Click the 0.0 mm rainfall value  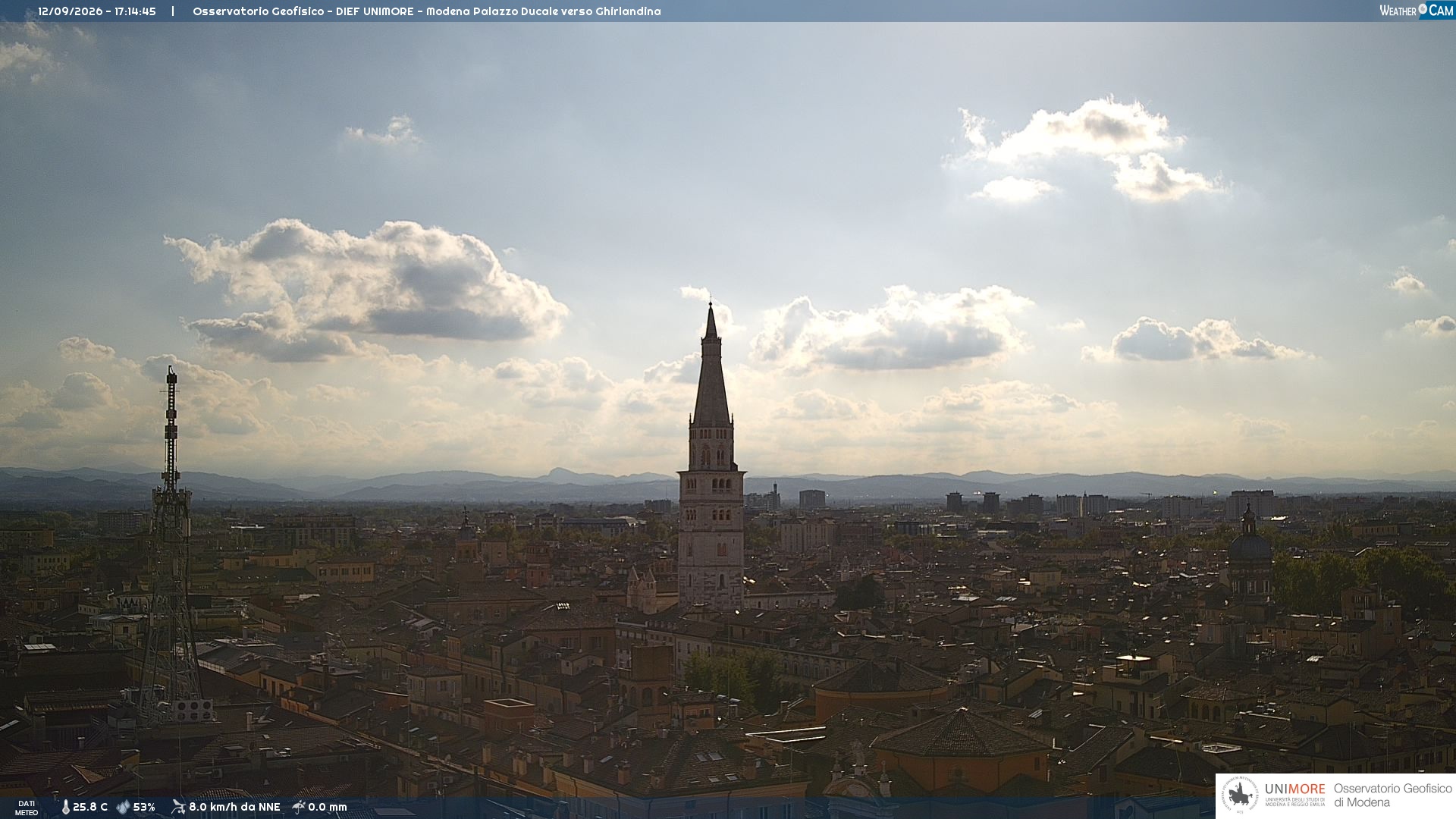328,808
